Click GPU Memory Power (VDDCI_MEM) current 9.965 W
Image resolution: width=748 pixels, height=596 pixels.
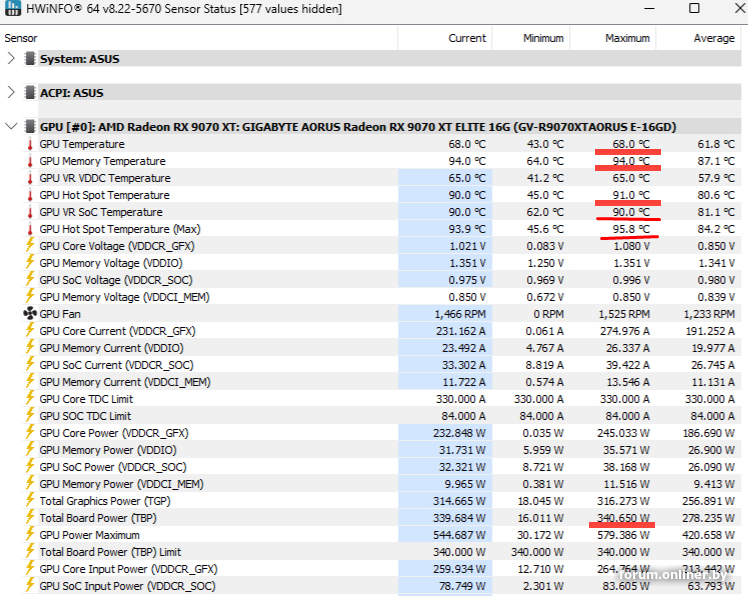(x=465, y=484)
